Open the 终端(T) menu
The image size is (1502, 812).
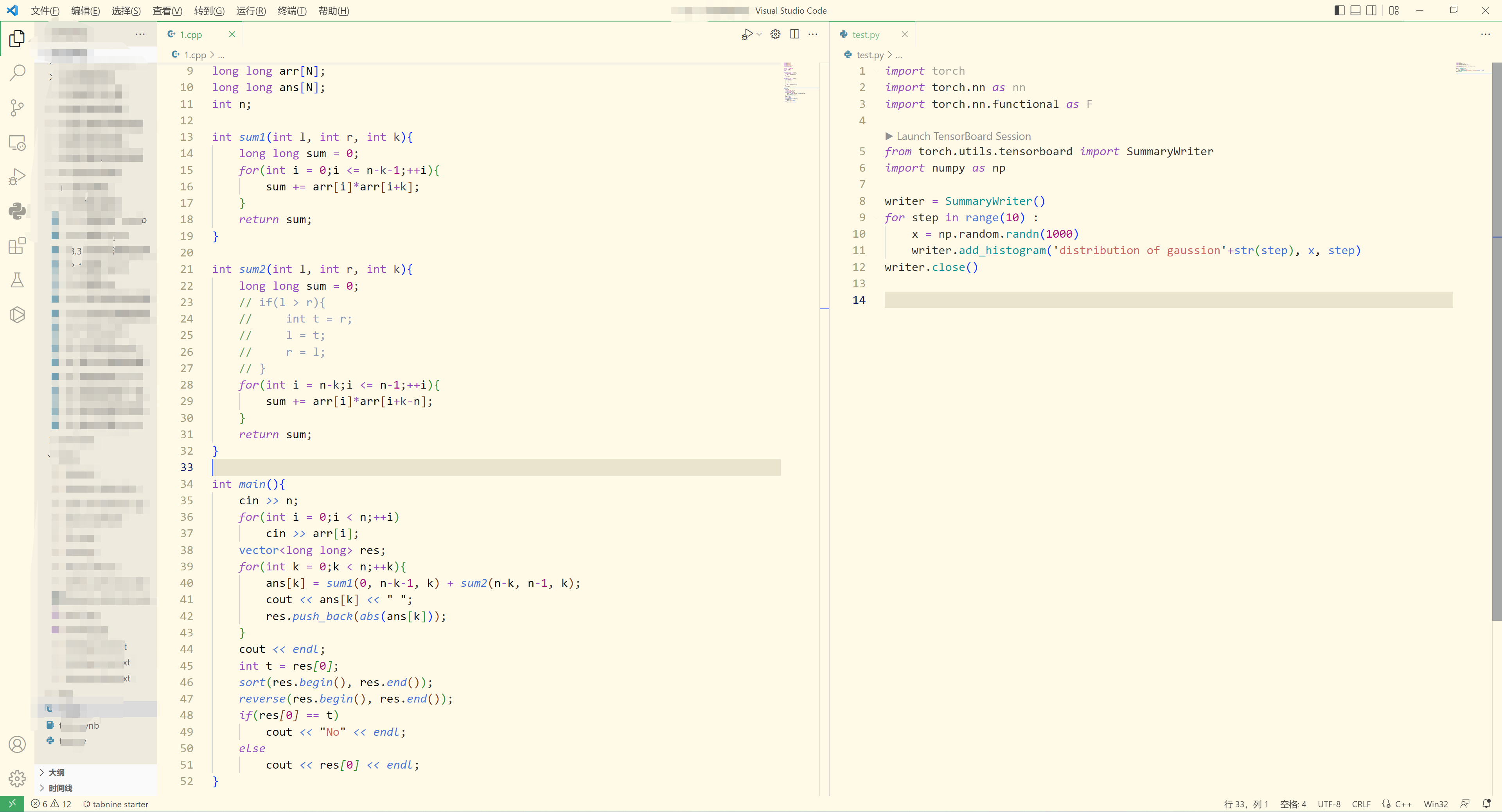[292, 11]
